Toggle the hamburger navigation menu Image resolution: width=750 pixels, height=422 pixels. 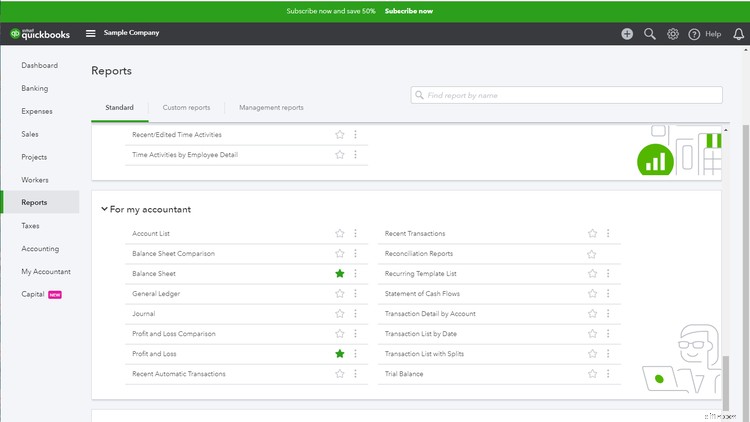[91, 33]
